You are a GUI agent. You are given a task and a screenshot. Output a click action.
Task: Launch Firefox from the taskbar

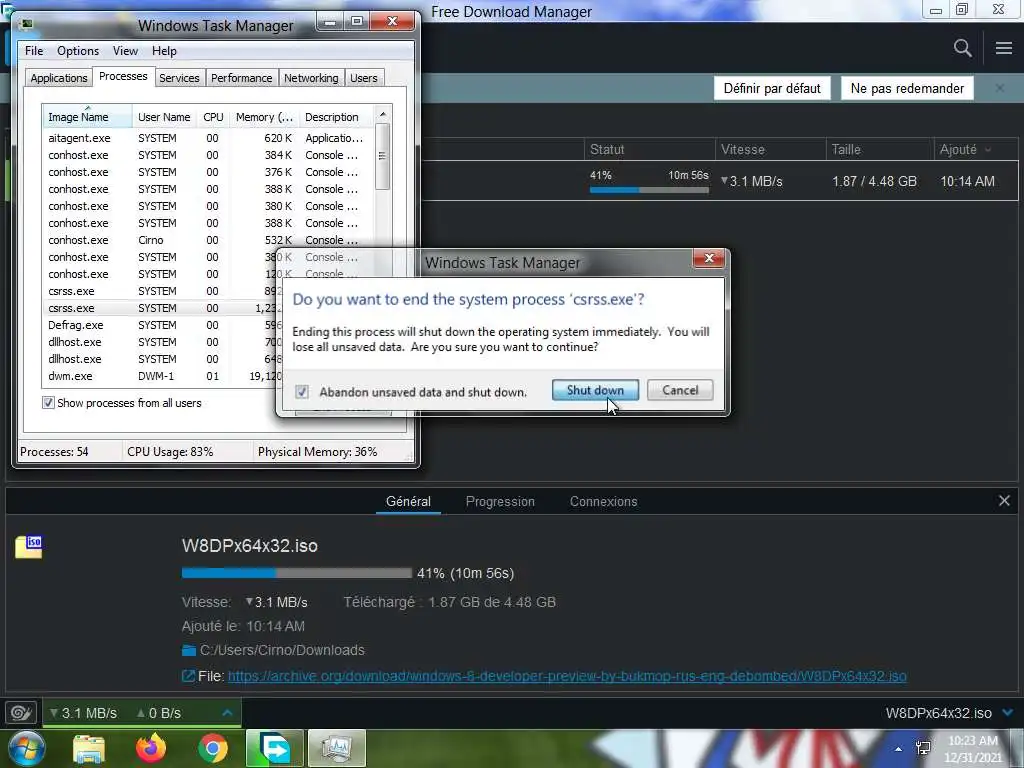click(151, 748)
